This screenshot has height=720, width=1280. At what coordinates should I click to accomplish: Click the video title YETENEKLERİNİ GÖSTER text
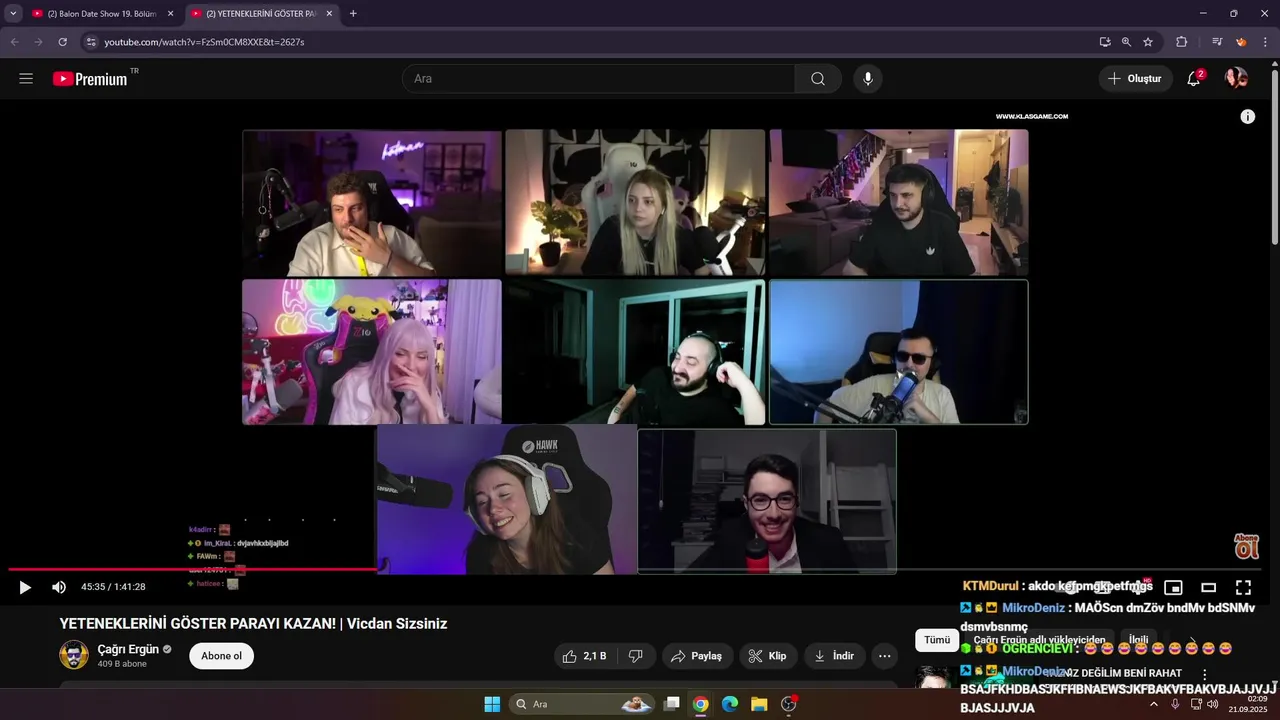pos(253,624)
